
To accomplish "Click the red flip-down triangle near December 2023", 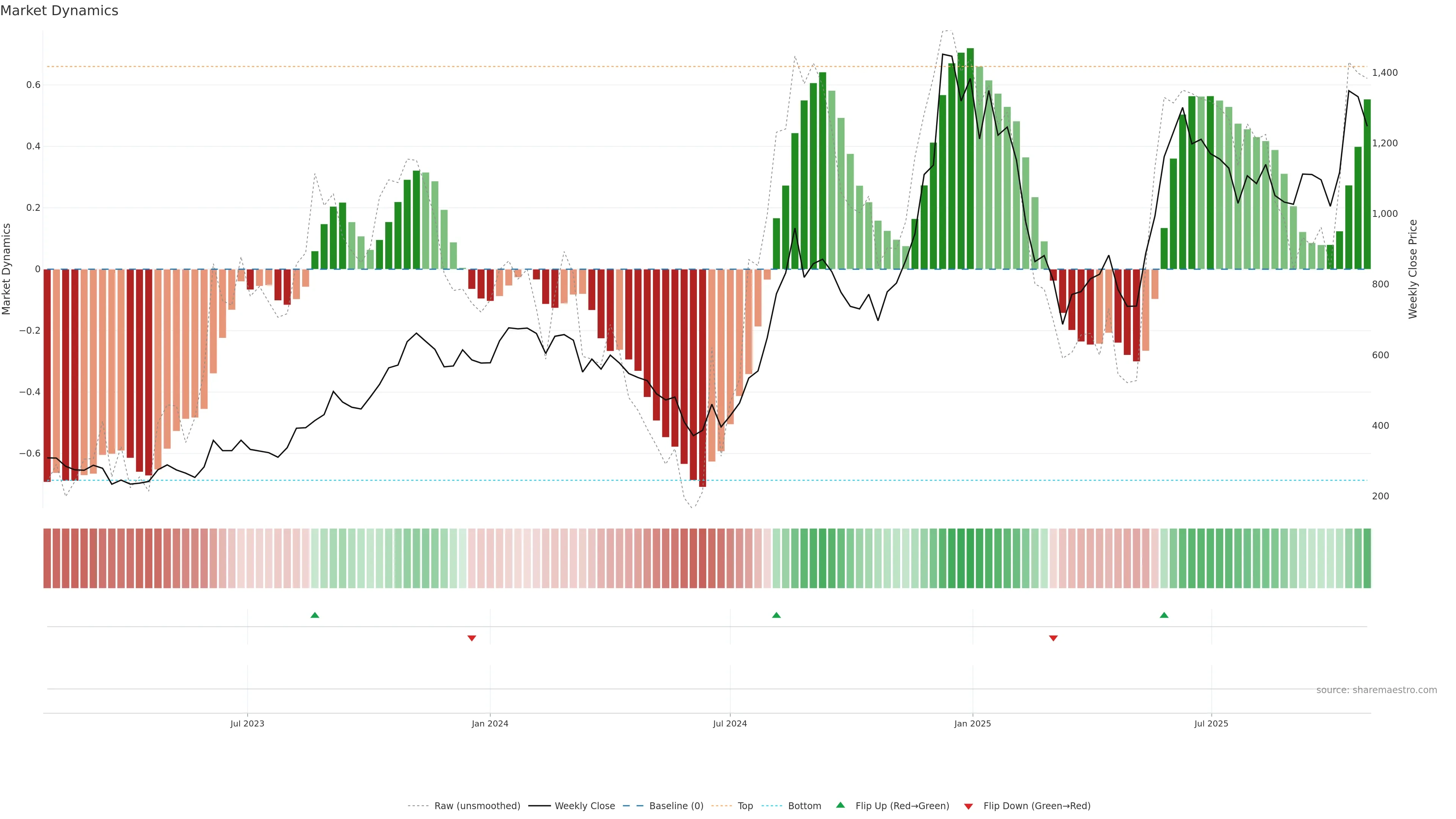I will pos(471,638).
